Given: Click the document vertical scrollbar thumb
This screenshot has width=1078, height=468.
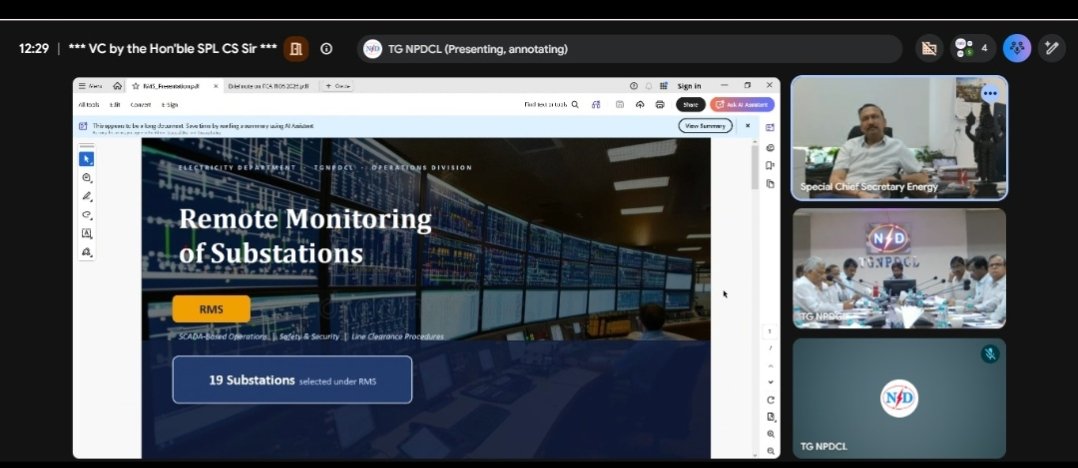Looking at the screenshot, I should click(755, 166).
